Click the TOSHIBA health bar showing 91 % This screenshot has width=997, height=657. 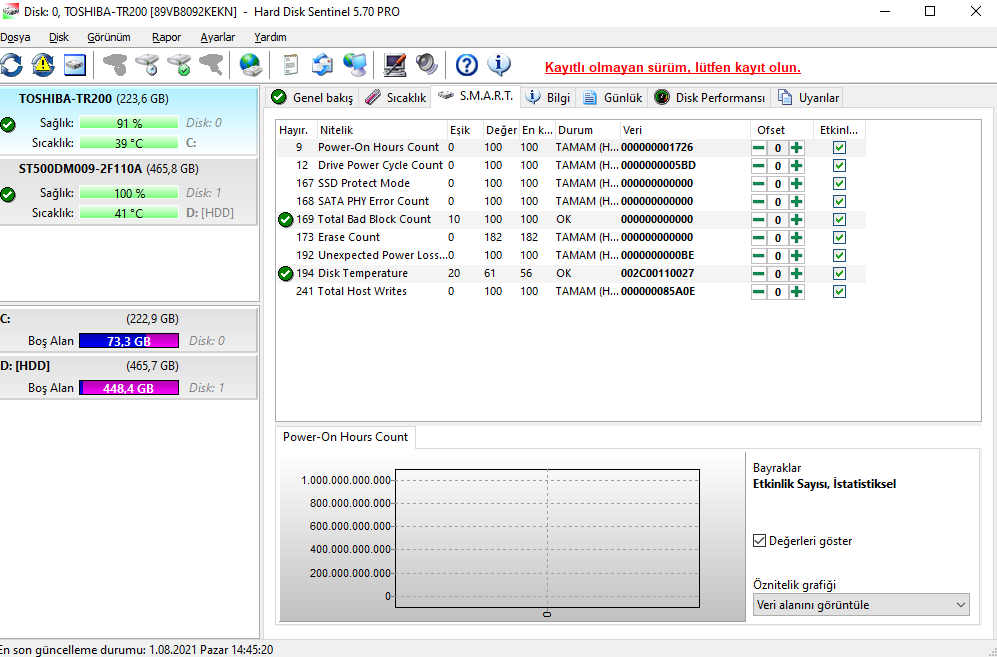[x=129, y=123]
